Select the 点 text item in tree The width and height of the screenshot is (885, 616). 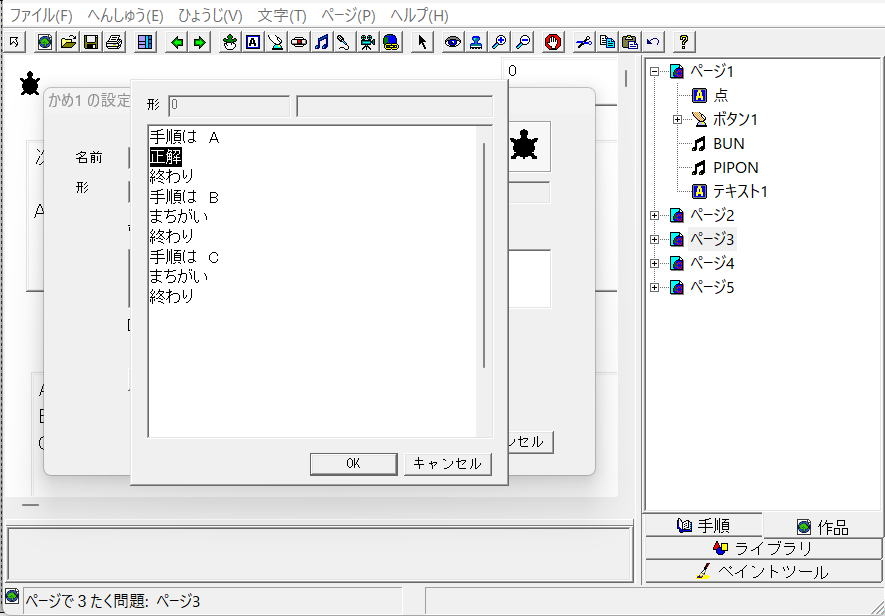pyautogui.click(x=721, y=95)
